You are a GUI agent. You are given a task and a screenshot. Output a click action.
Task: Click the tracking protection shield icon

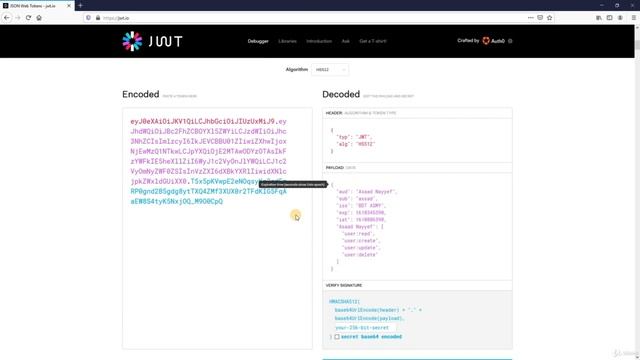pos(89,18)
